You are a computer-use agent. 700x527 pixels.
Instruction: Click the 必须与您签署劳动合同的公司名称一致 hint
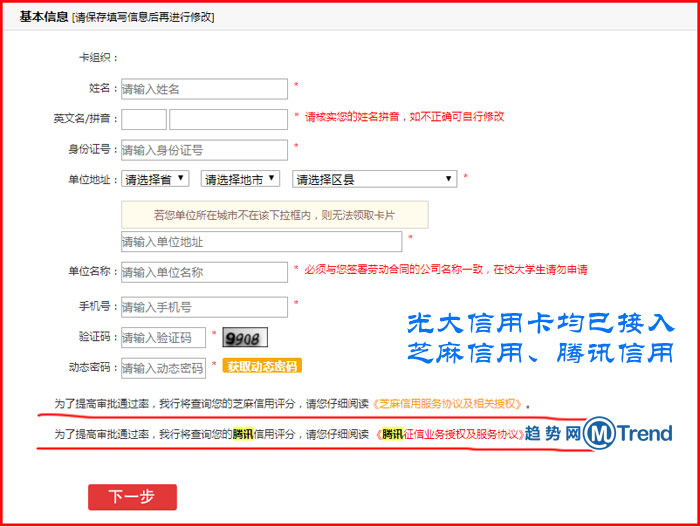[446, 269]
